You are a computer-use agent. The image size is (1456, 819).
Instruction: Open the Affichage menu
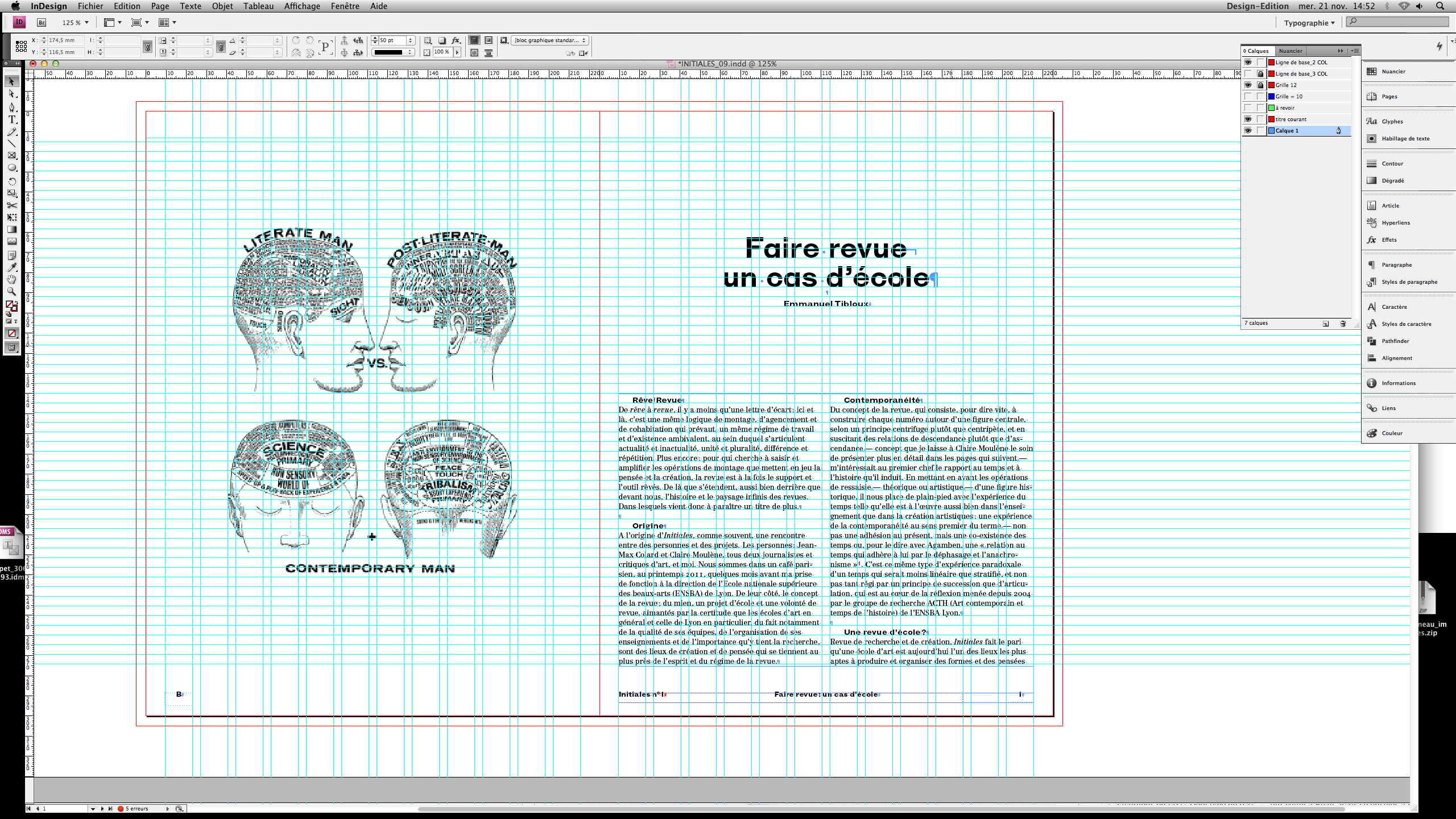[302, 6]
